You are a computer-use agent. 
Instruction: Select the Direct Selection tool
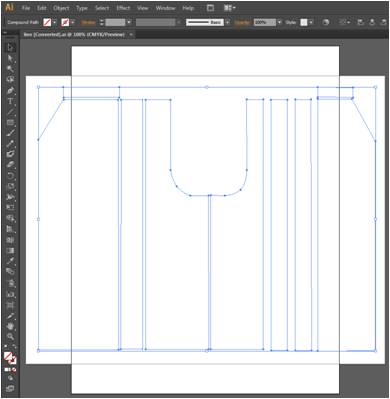coord(10,59)
